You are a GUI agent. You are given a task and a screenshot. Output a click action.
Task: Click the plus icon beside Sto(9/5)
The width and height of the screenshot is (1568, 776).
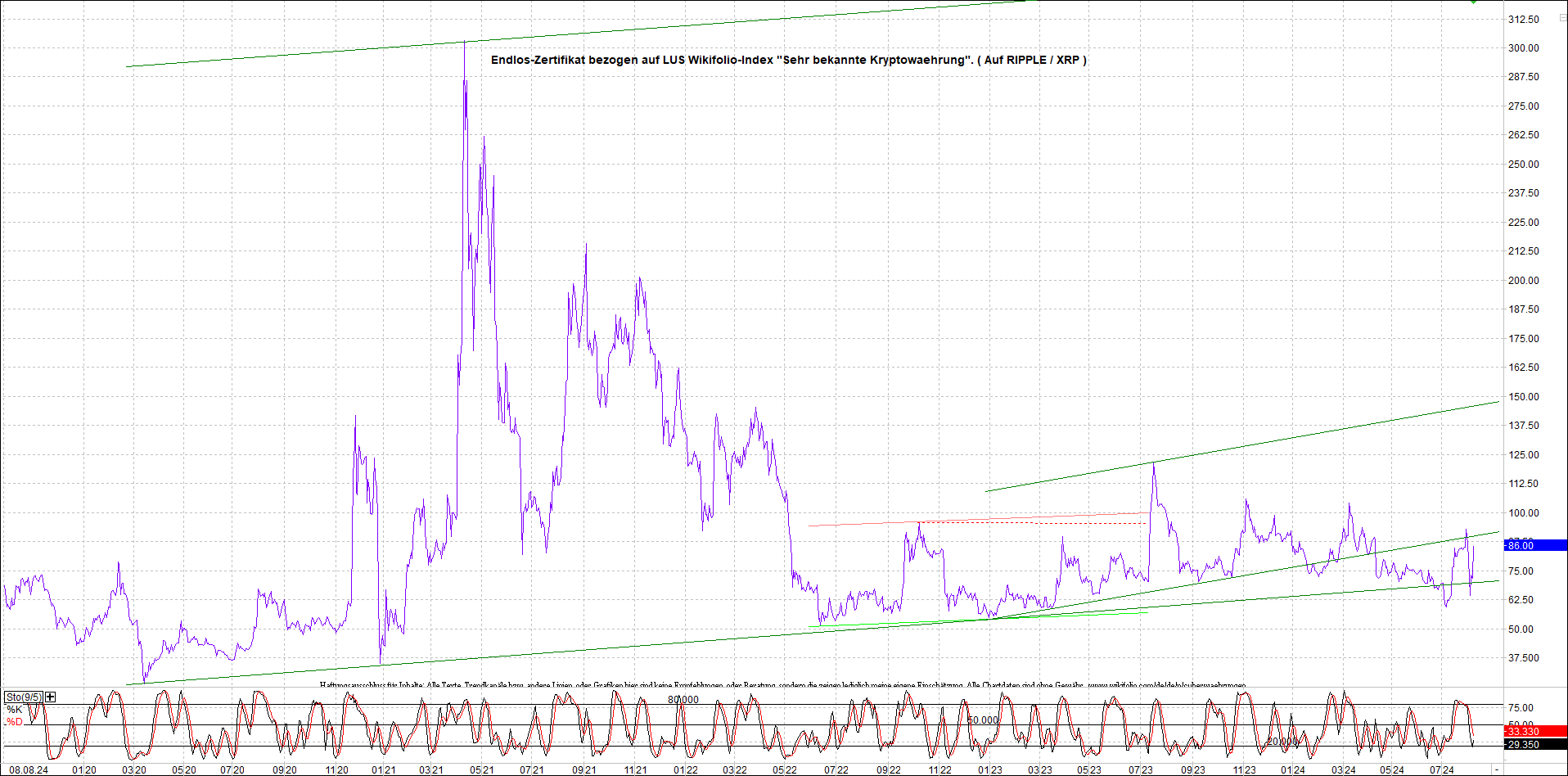click(51, 697)
